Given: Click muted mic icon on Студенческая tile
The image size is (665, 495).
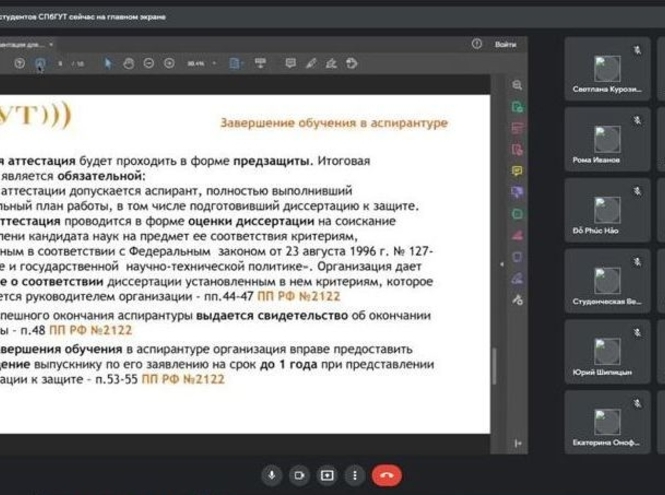Looking at the screenshot, I should [637, 263].
